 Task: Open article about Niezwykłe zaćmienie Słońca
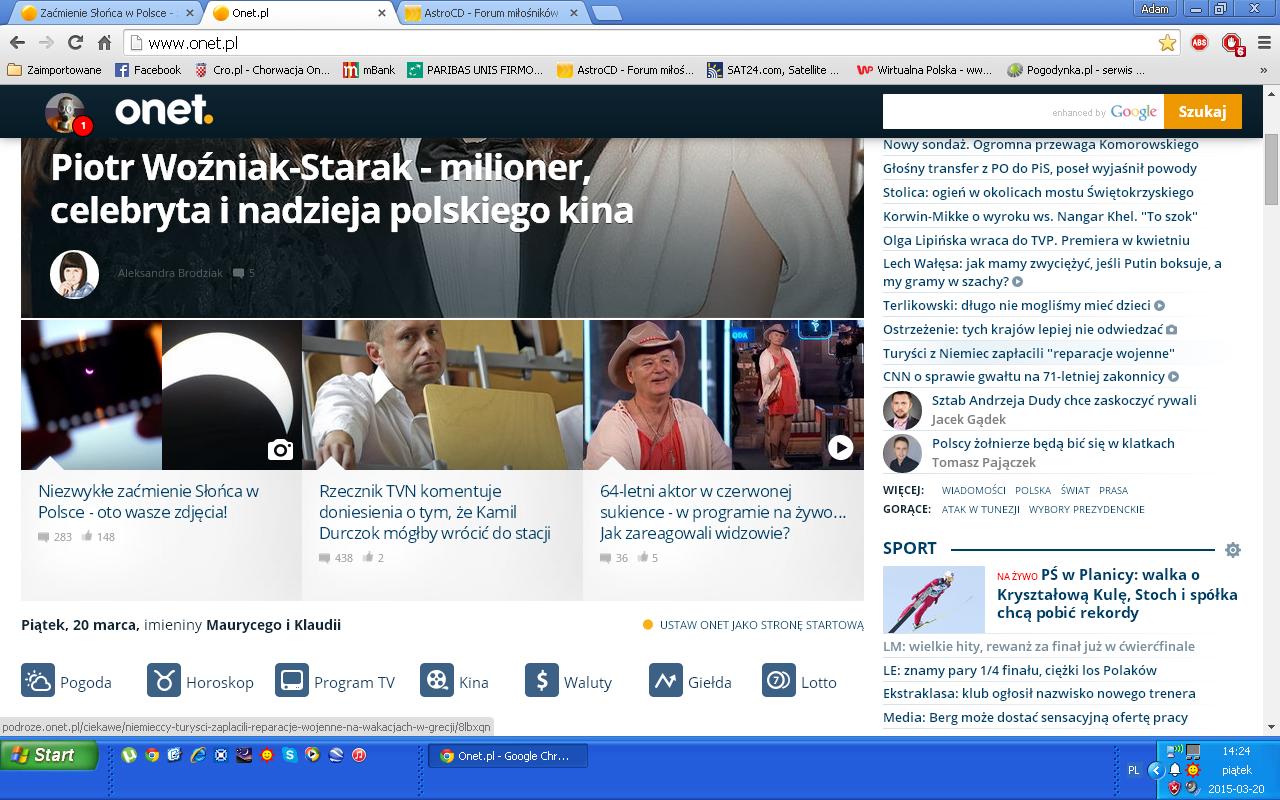(x=148, y=501)
